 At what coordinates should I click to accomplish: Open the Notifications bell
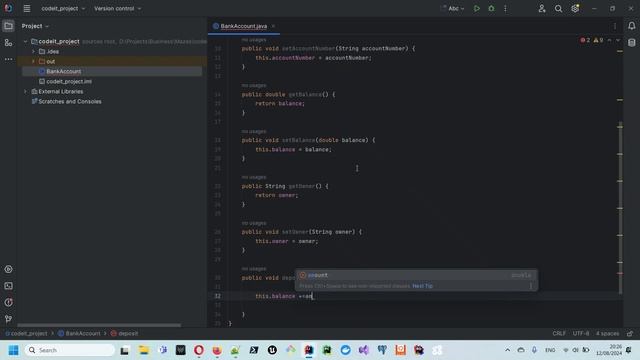coord(631,26)
